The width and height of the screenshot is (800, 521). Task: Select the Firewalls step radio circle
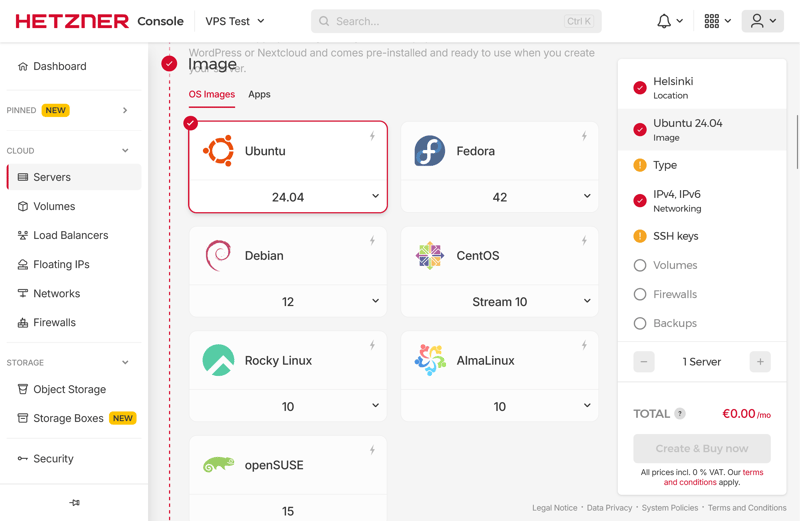pos(640,295)
